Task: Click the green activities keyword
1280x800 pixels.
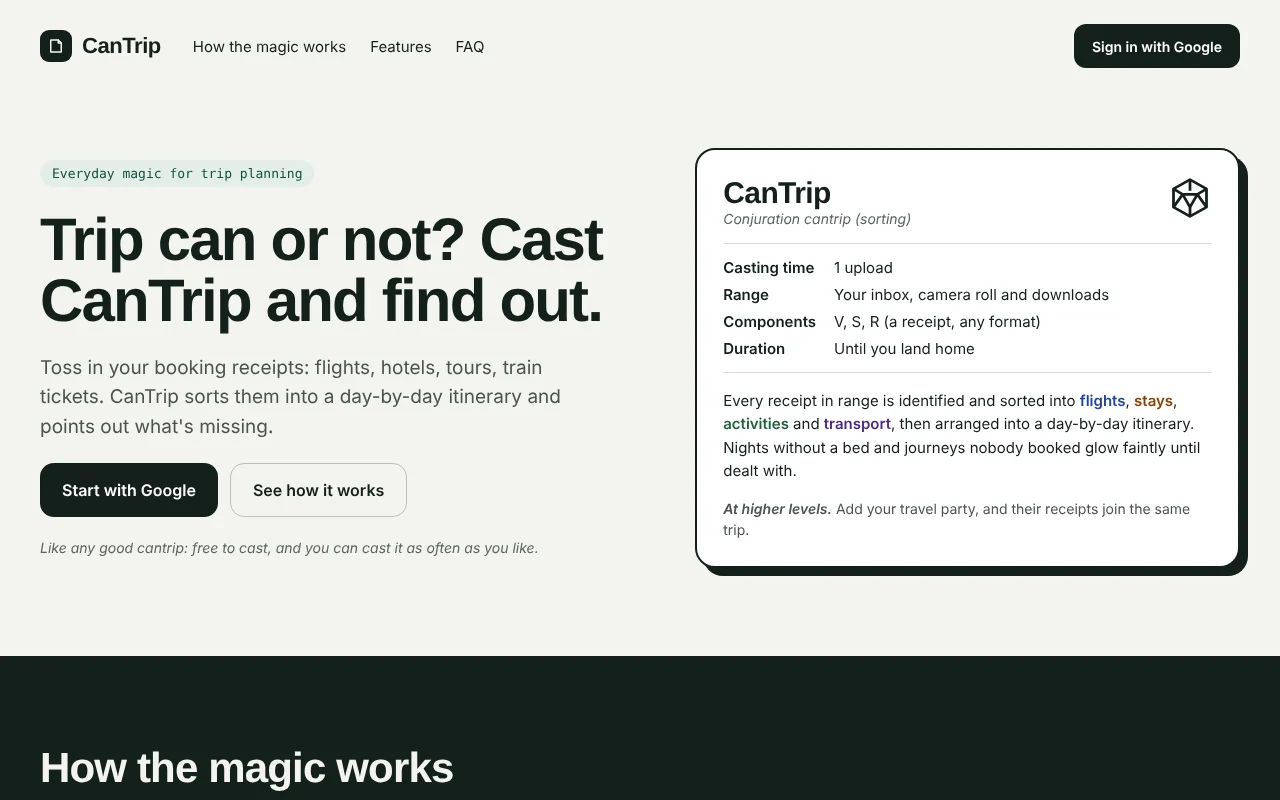Action: pyautogui.click(x=756, y=424)
